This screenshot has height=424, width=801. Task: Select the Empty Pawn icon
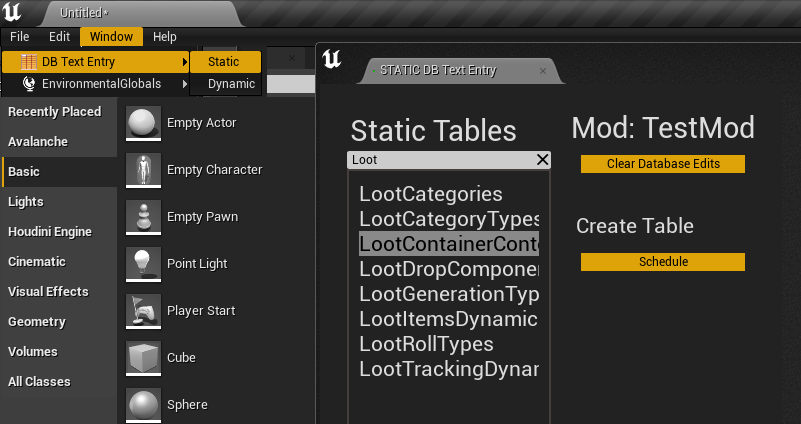(144, 217)
